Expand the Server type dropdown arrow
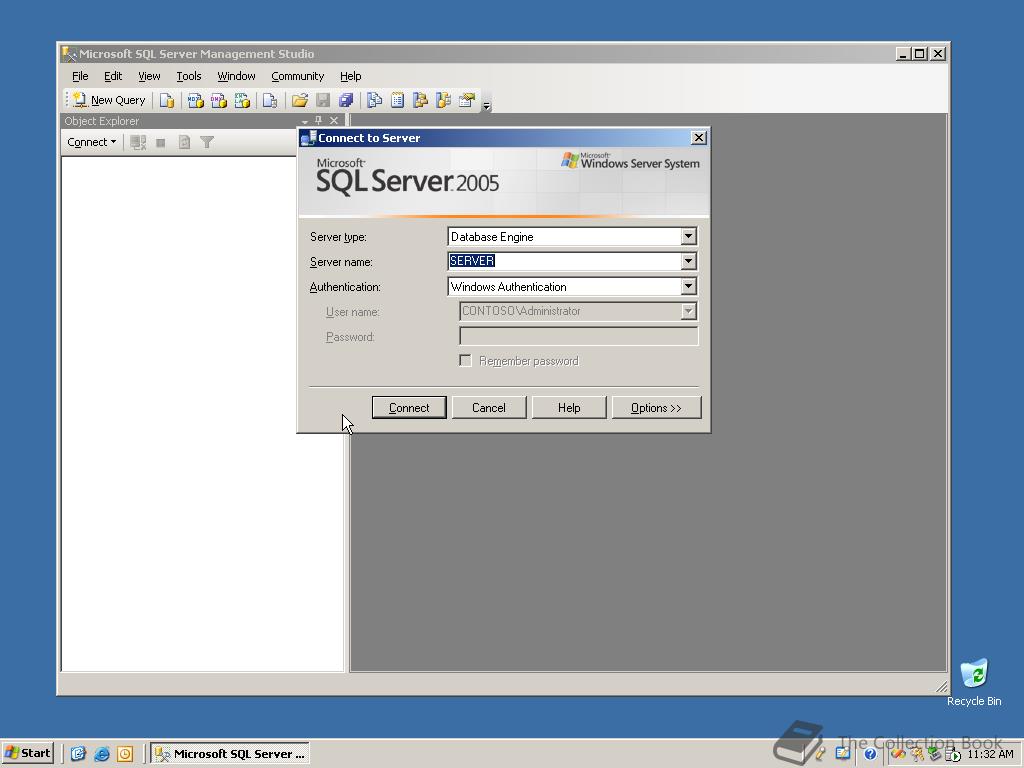The image size is (1024, 768). (688, 236)
